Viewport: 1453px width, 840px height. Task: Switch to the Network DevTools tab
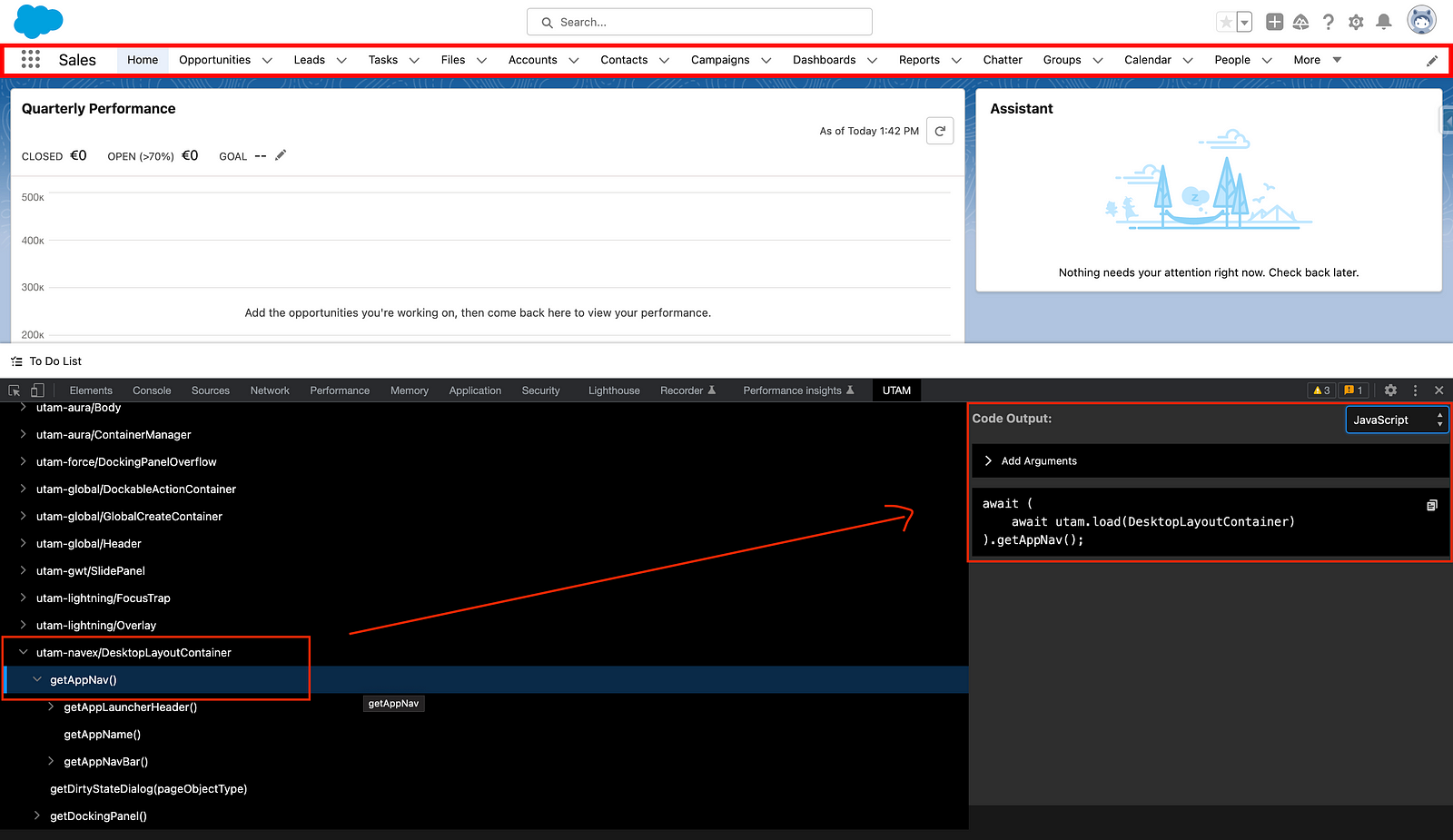(270, 390)
